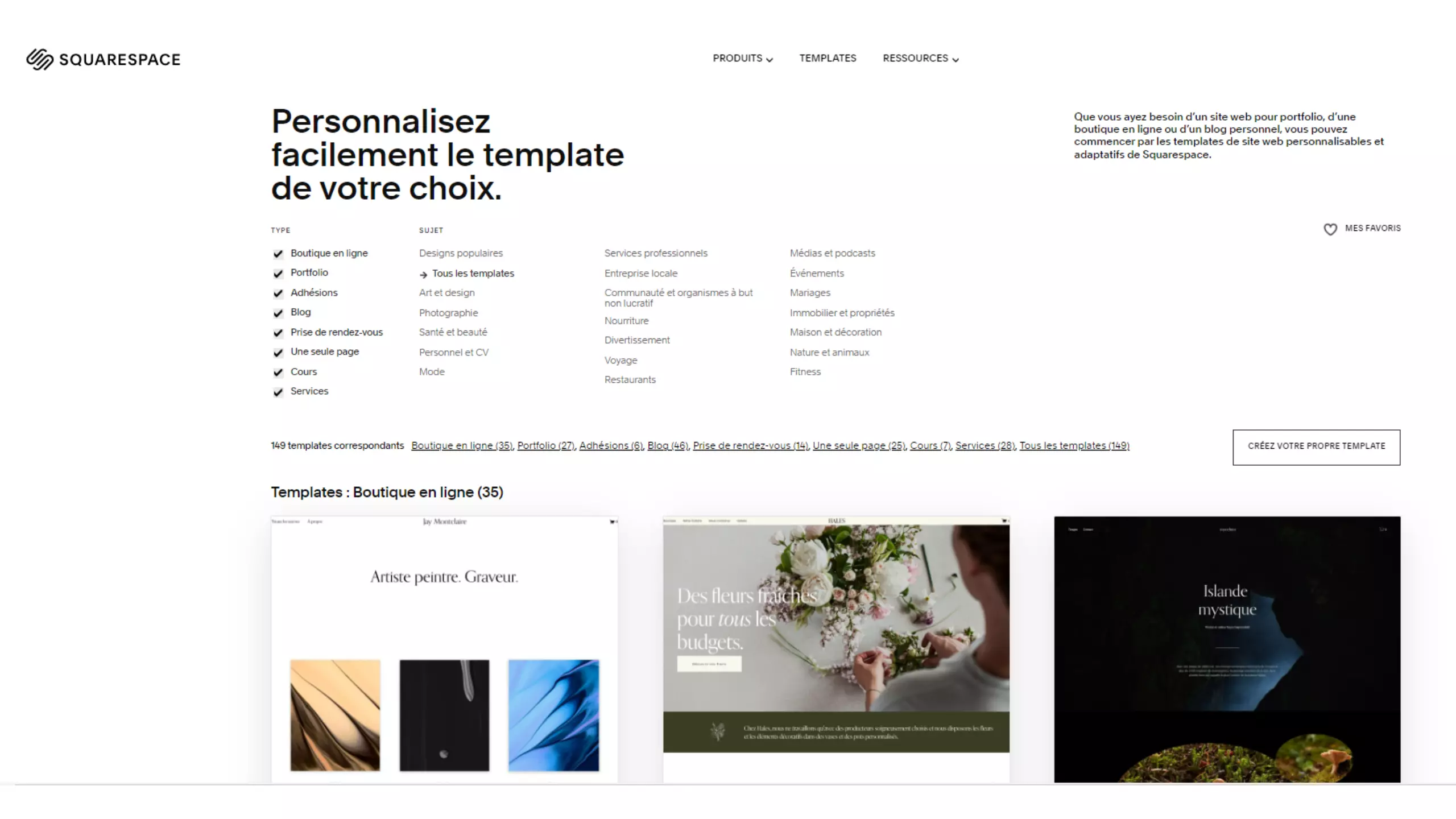Image resolution: width=1456 pixels, height=819 pixels.
Task: Click the heart/favorites icon
Action: point(1330,228)
